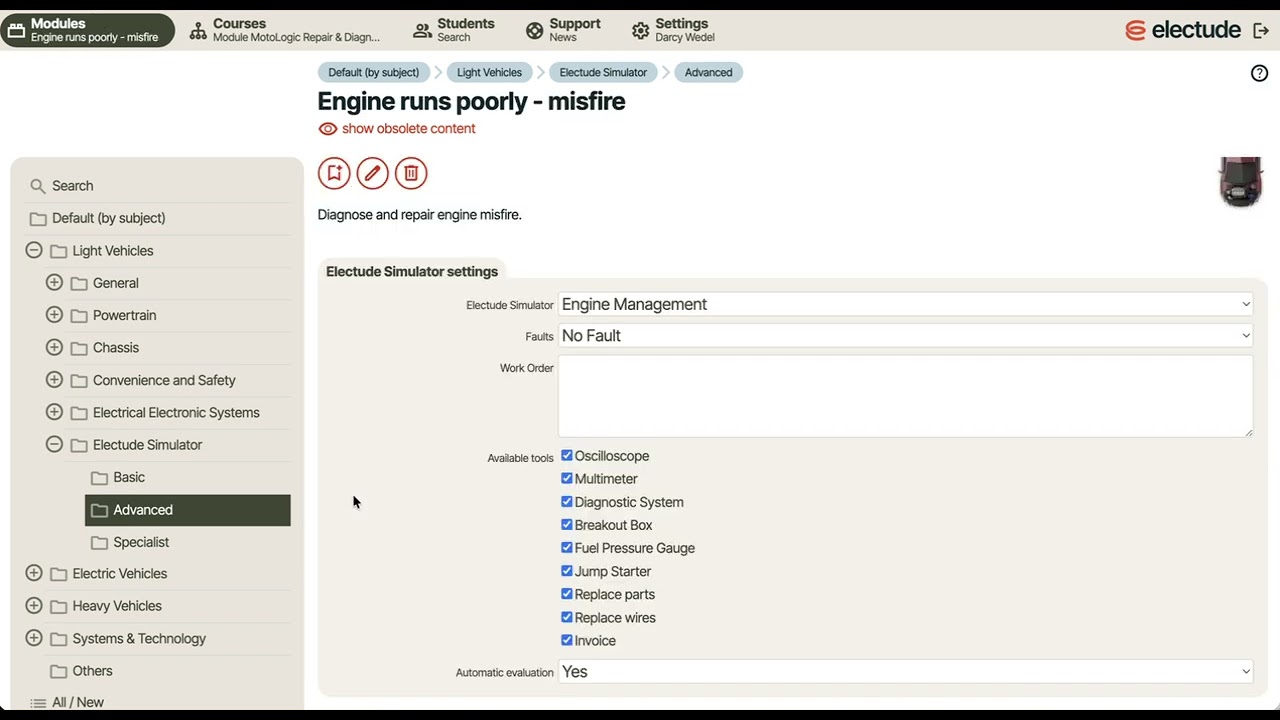Collapse the Electude Simulator tree node
The width and height of the screenshot is (1280, 720).
54,444
